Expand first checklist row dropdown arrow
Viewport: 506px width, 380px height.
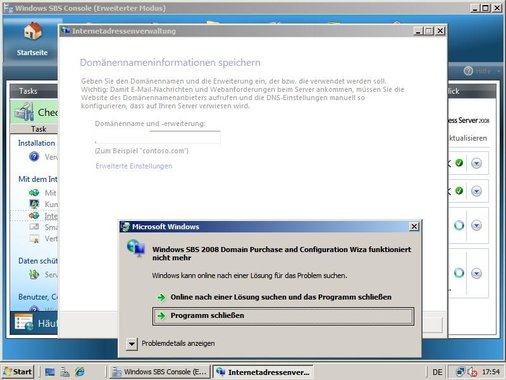[x=476, y=163]
